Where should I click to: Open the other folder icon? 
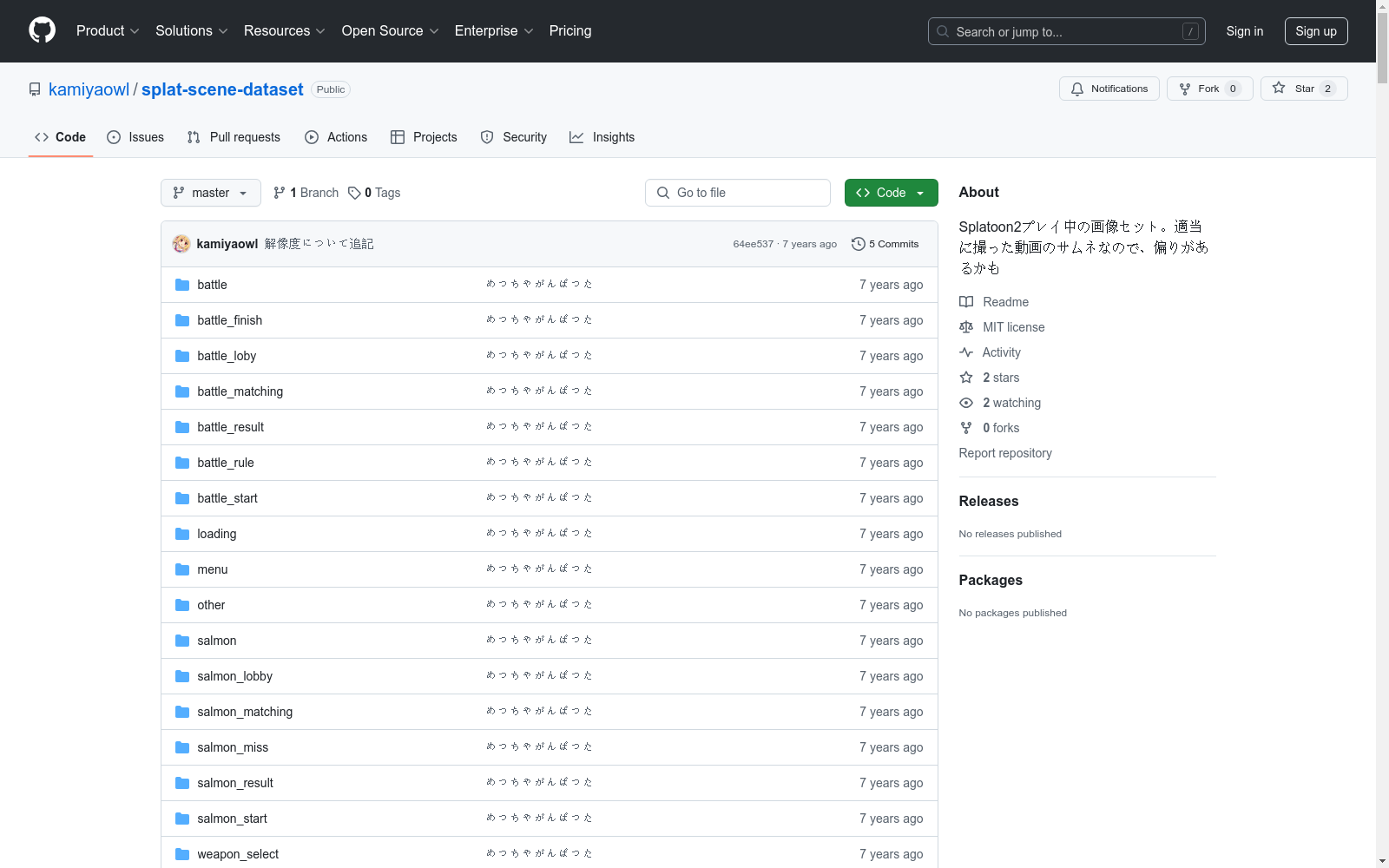point(182,605)
